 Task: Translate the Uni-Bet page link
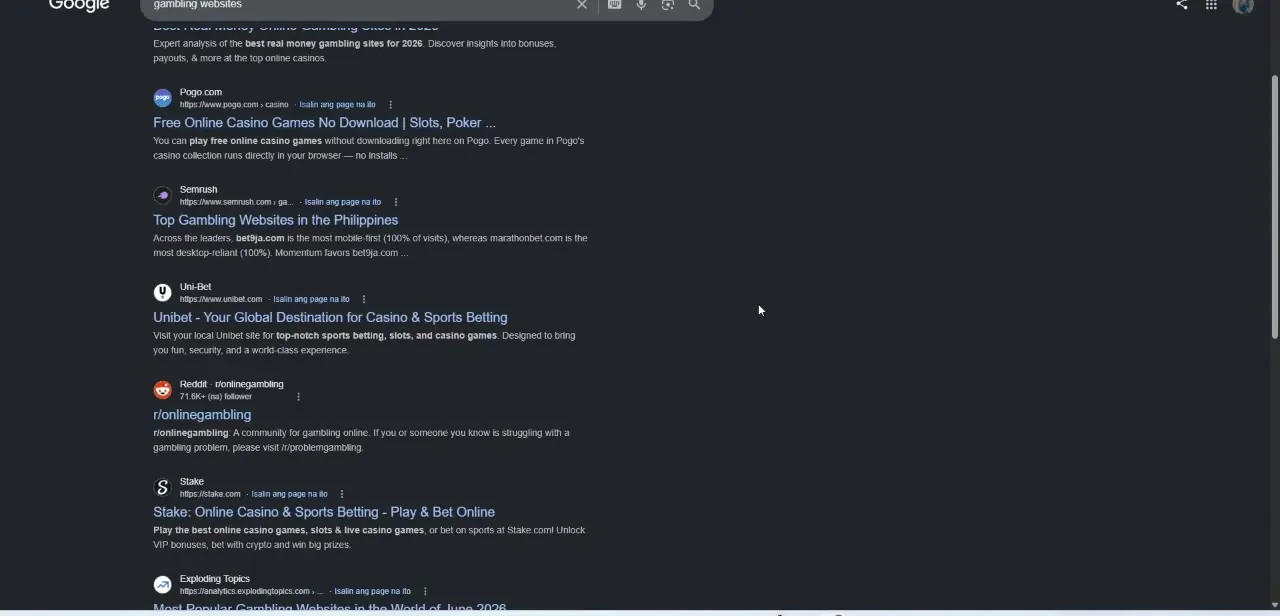pos(311,299)
